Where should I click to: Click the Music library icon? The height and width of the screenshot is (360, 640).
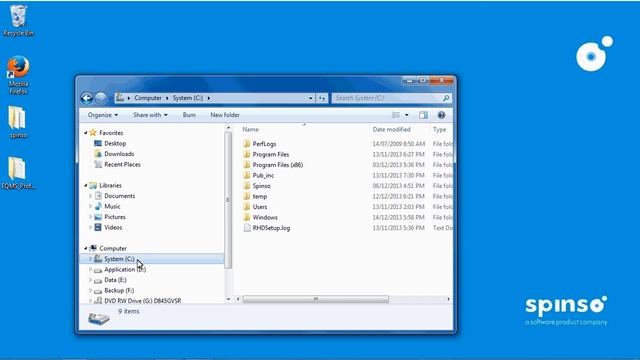(98, 207)
